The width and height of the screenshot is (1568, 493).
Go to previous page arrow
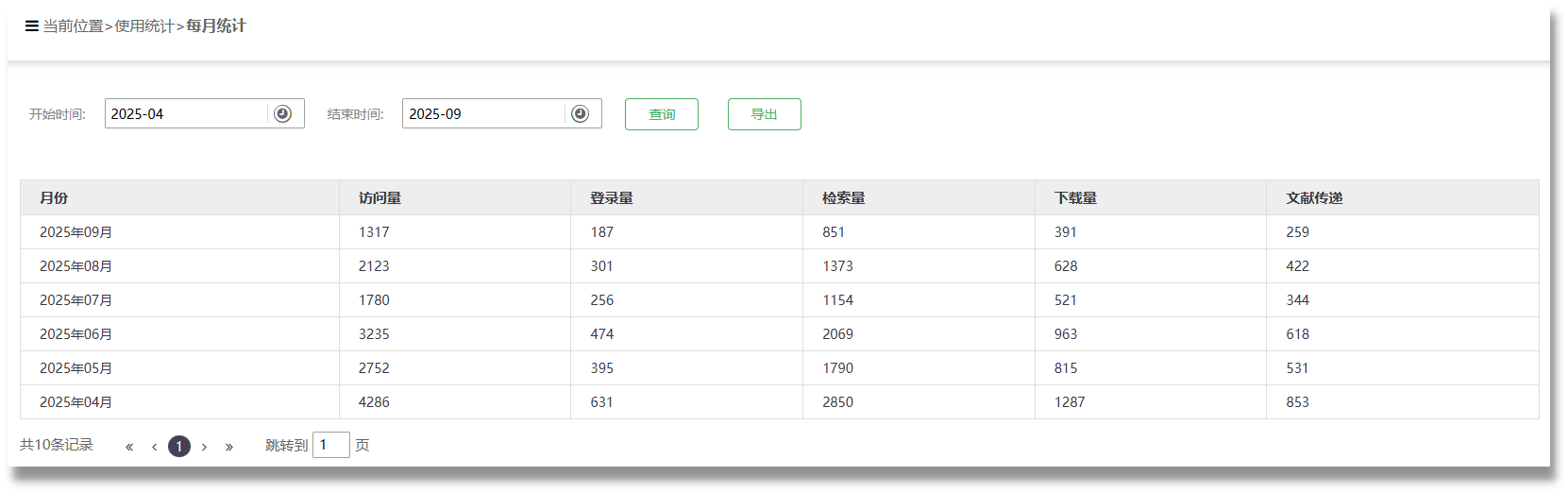(154, 447)
